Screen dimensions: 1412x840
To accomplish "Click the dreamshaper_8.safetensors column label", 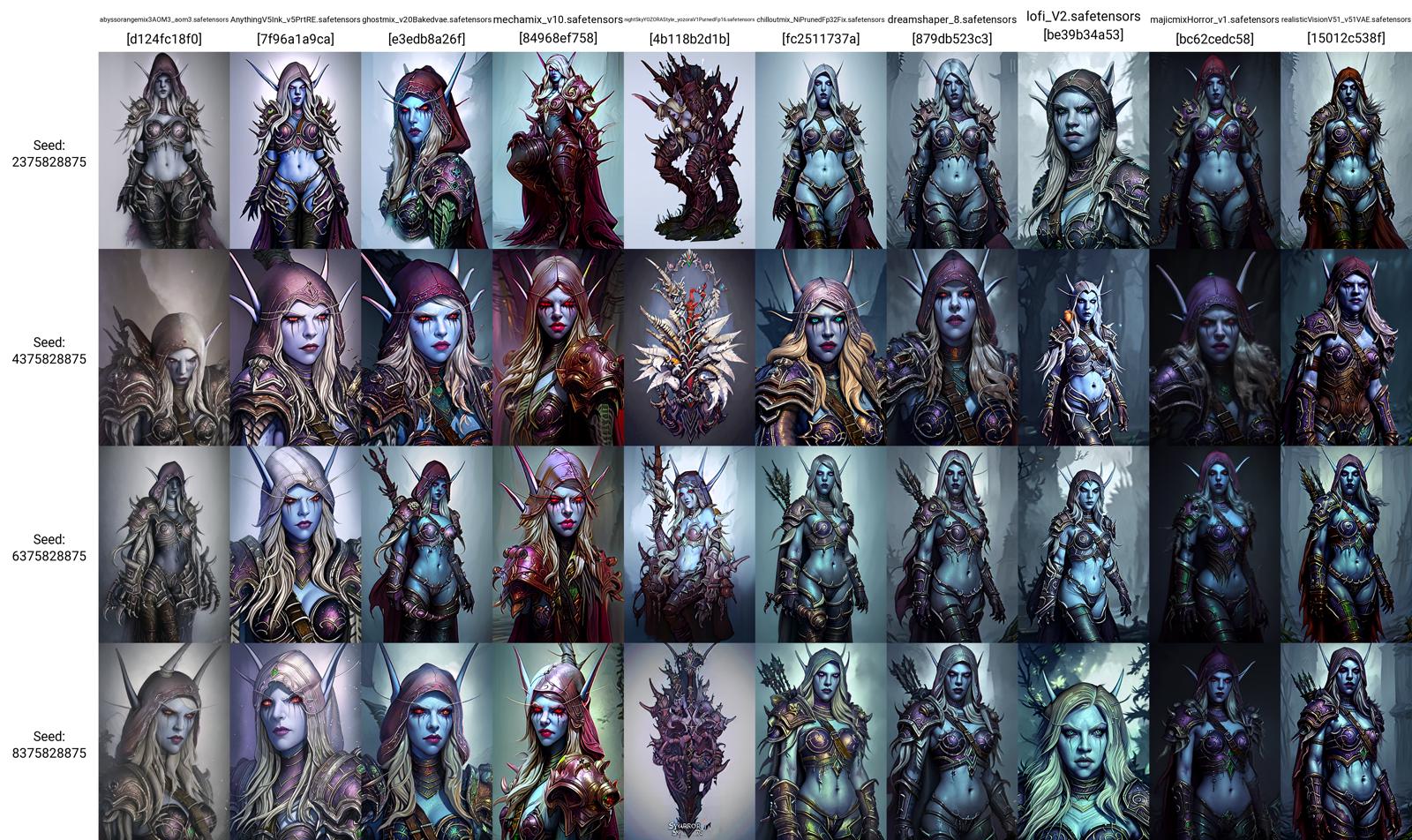I will click(952, 19).
